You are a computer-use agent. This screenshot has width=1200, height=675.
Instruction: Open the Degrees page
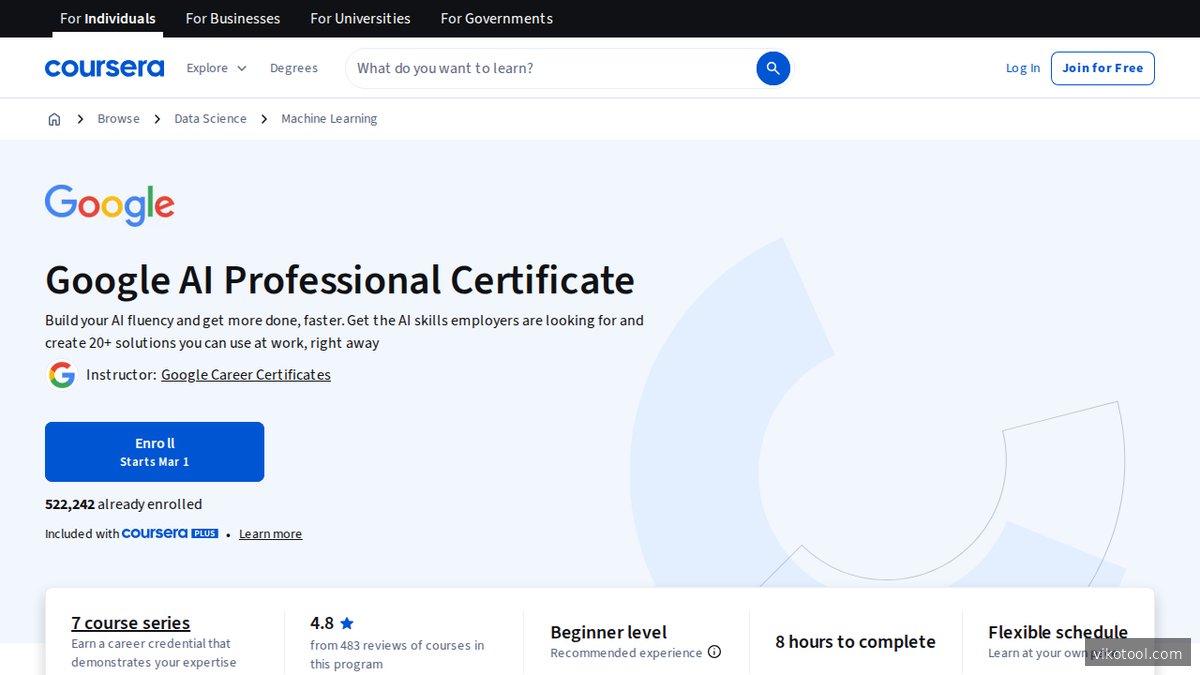point(293,67)
